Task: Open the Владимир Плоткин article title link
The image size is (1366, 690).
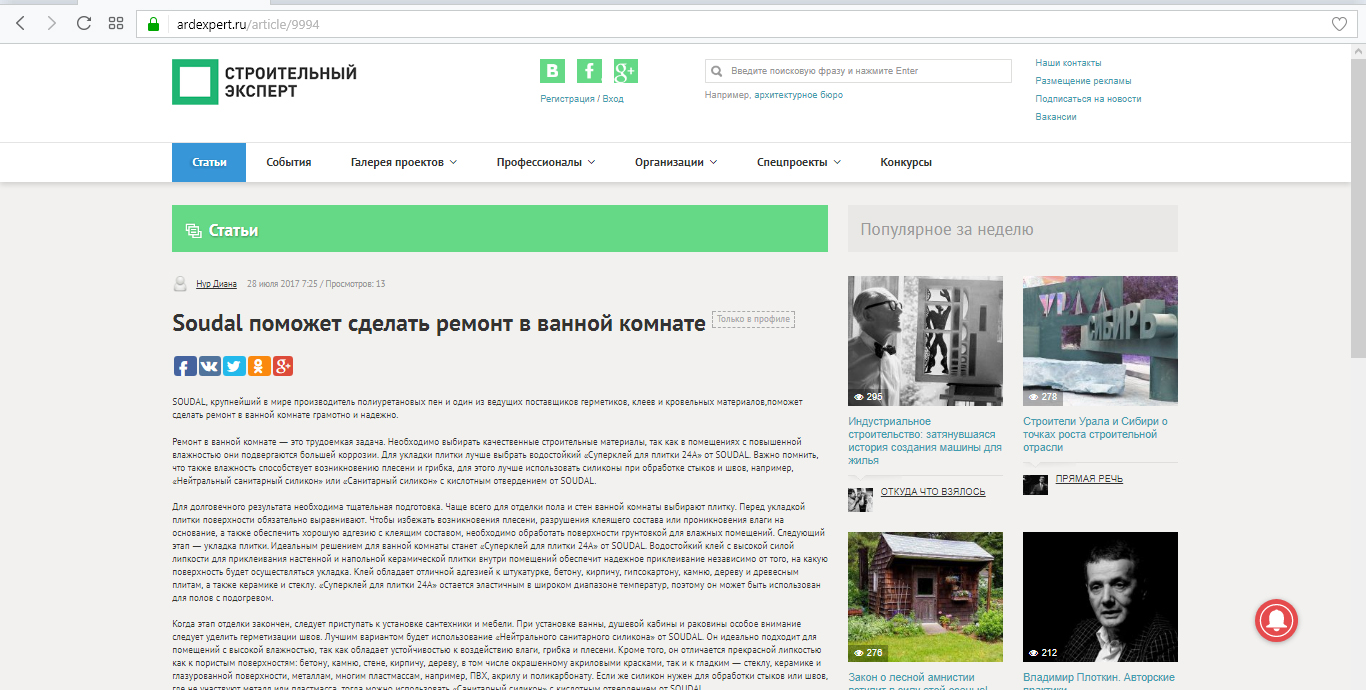Action: [1099, 680]
